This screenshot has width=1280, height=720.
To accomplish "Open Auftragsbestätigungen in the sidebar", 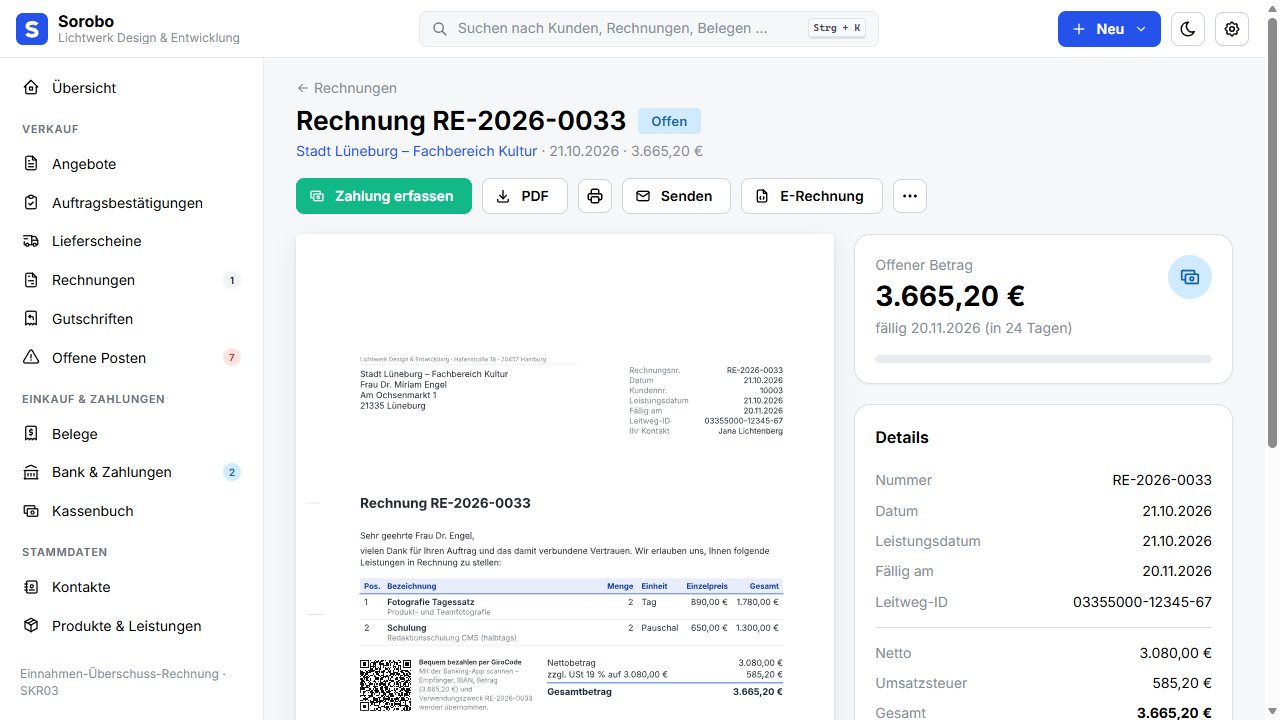I will tap(132, 203).
